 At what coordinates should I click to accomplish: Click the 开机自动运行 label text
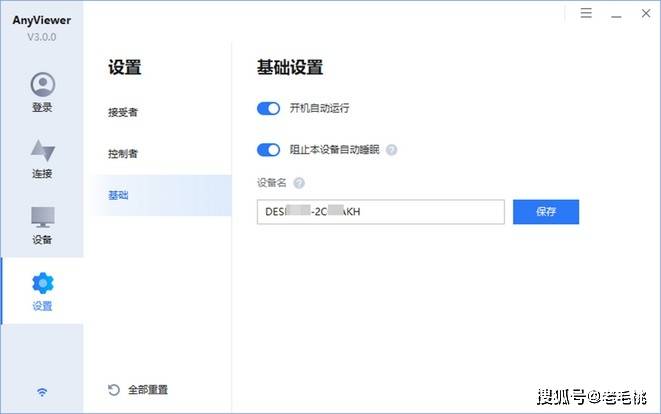point(319,108)
